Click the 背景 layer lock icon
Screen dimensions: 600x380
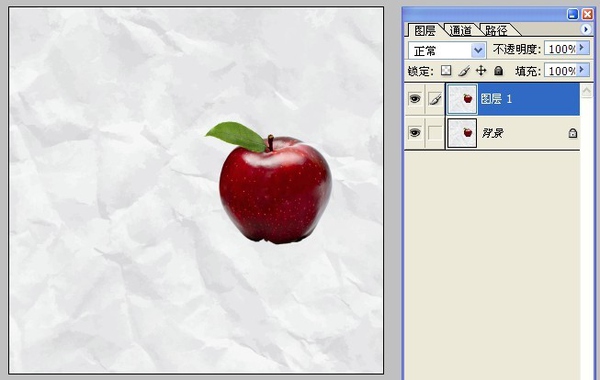click(x=572, y=133)
